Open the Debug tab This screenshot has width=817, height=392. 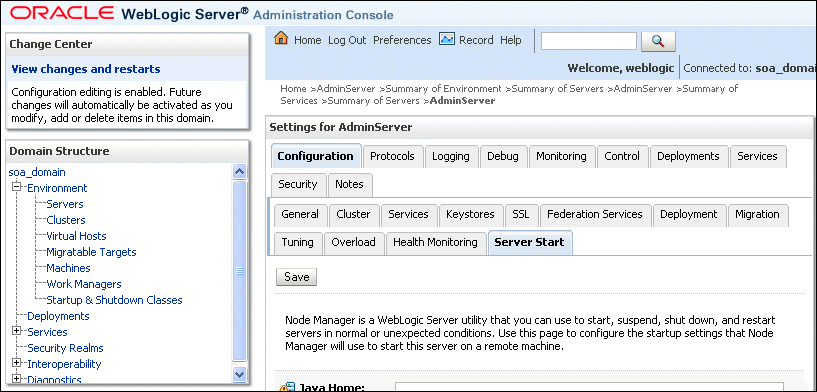pos(503,156)
